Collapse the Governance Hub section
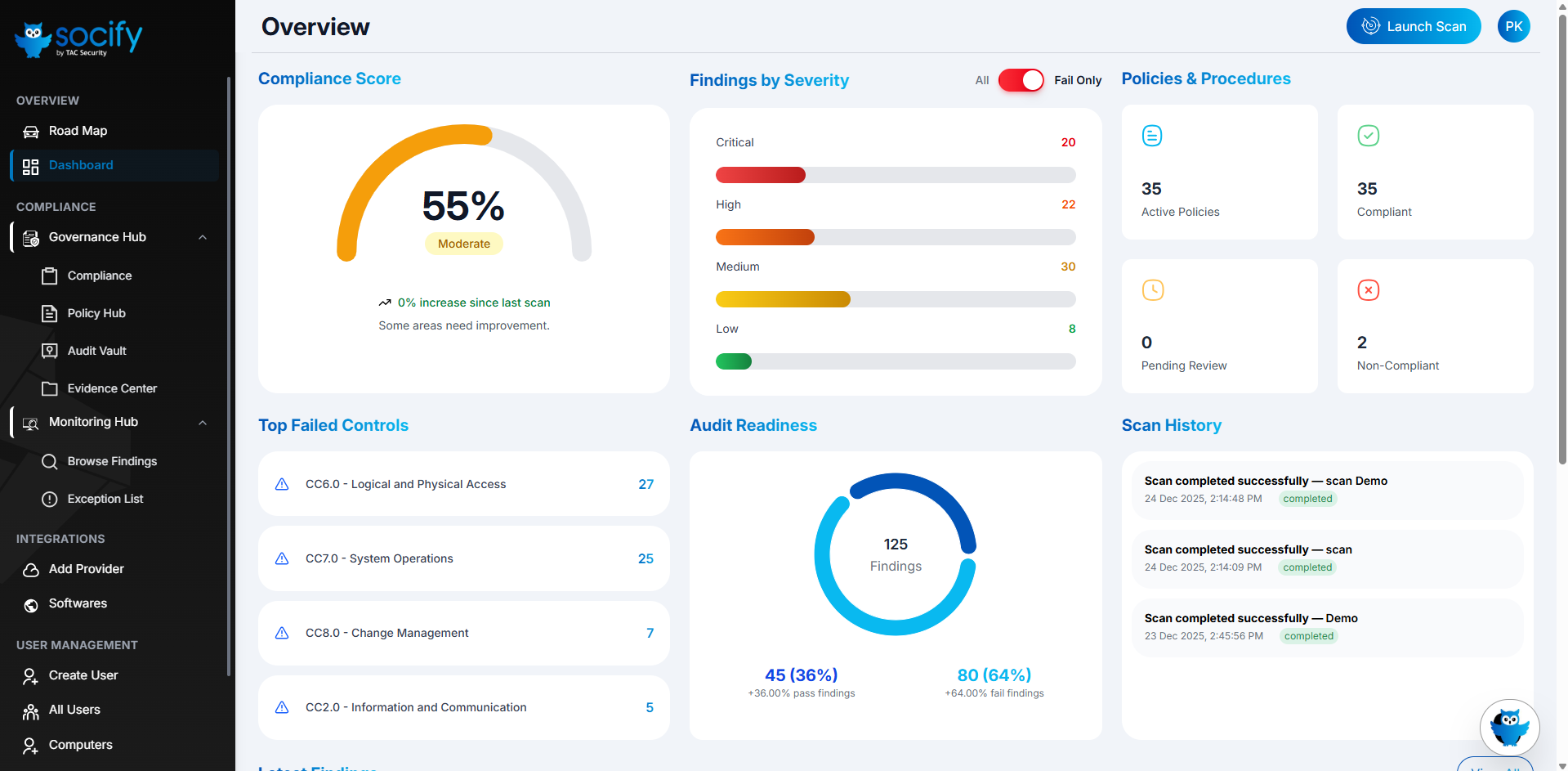 (203, 238)
